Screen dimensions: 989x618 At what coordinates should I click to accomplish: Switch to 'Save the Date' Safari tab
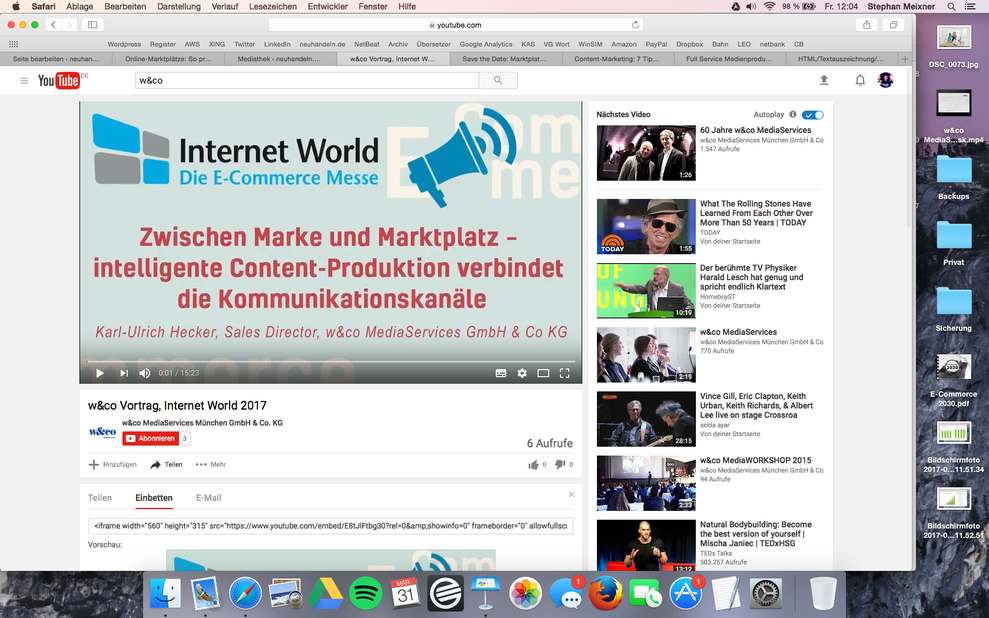tap(505, 59)
